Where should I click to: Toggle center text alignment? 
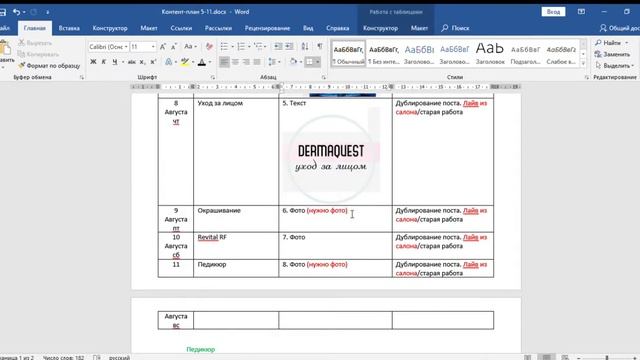(x=235, y=62)
